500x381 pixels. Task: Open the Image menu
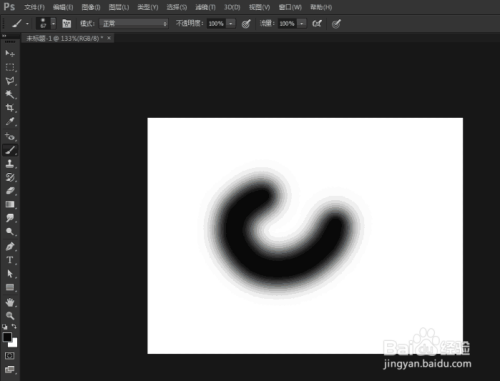coord(91,7)
